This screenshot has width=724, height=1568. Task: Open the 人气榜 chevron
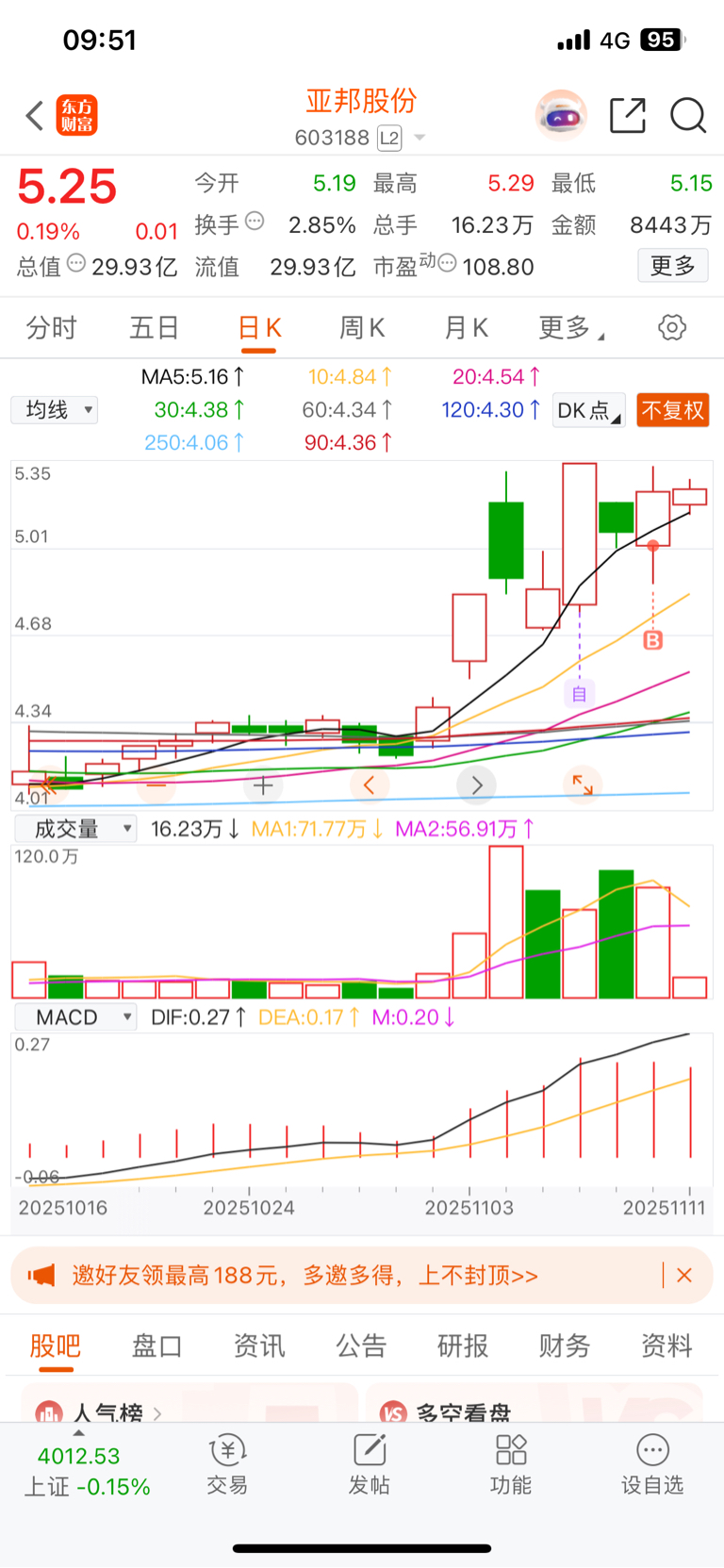[x=157, y=1413]
